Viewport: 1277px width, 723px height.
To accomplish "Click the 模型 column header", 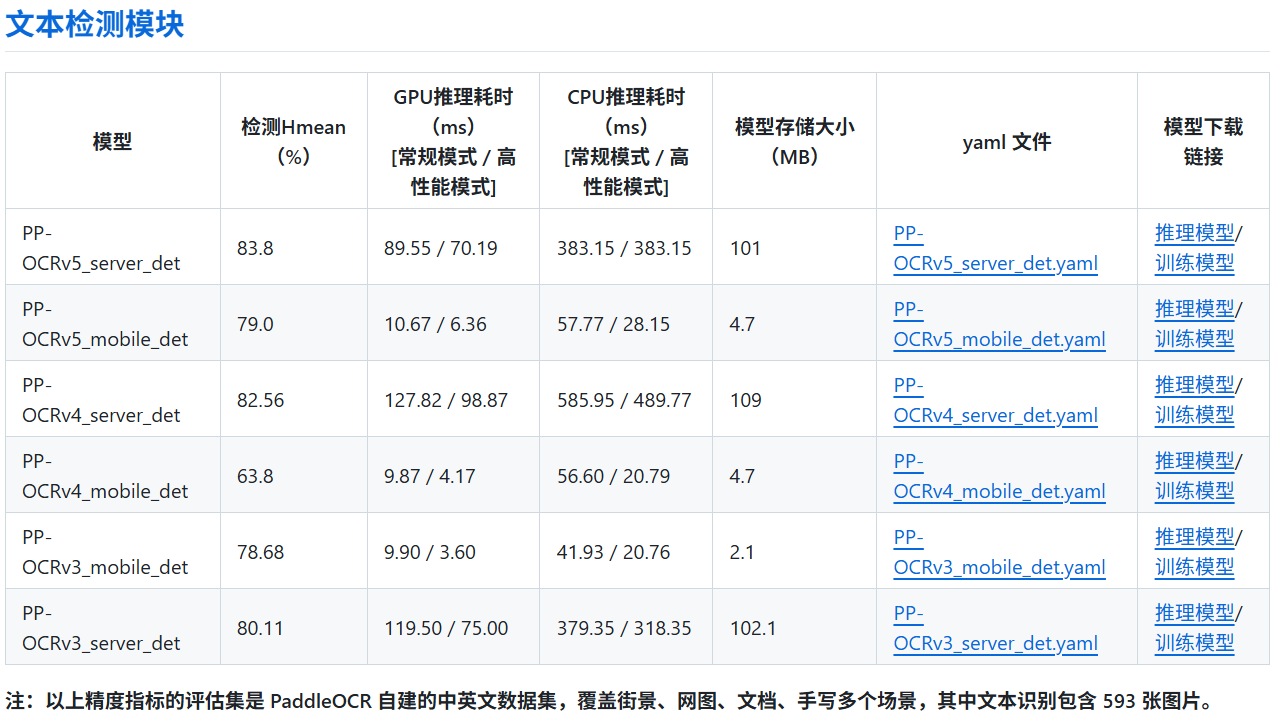I will (x=112, y=142).
